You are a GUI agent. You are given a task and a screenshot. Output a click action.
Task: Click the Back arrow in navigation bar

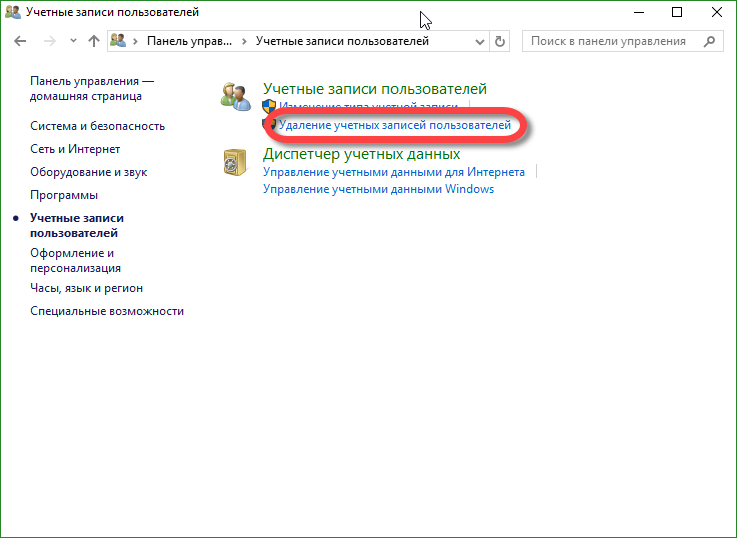point(21,41)
